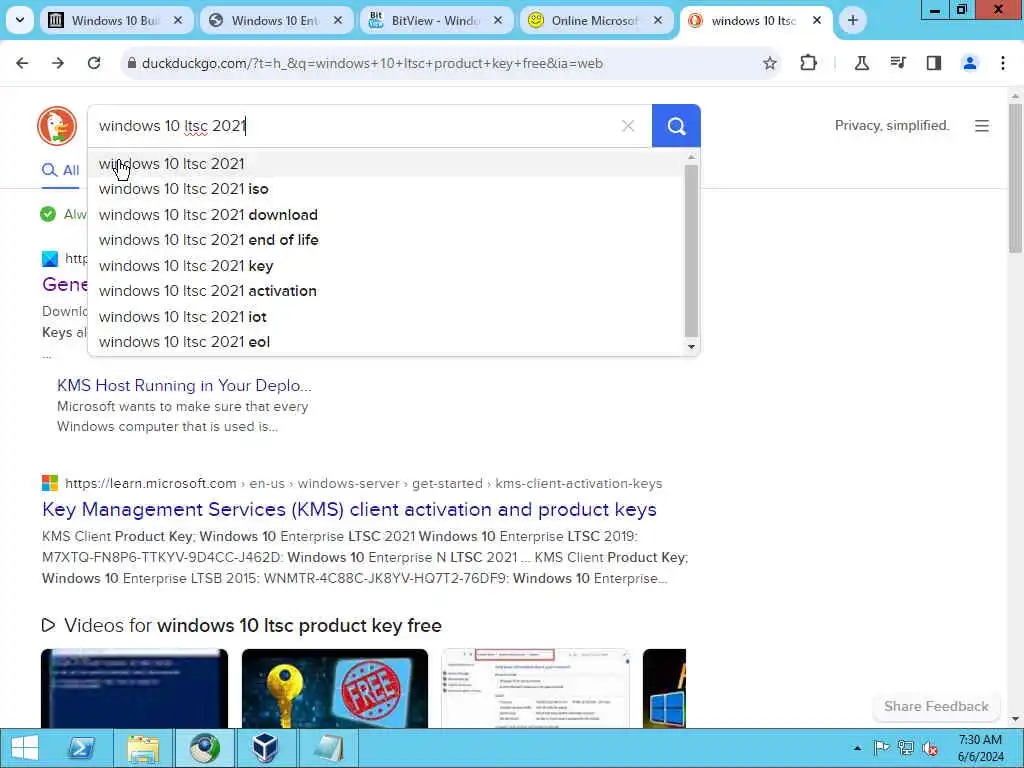Choose suggestion "windows 10 ltsc 2021 iso"

pos(387,189)
